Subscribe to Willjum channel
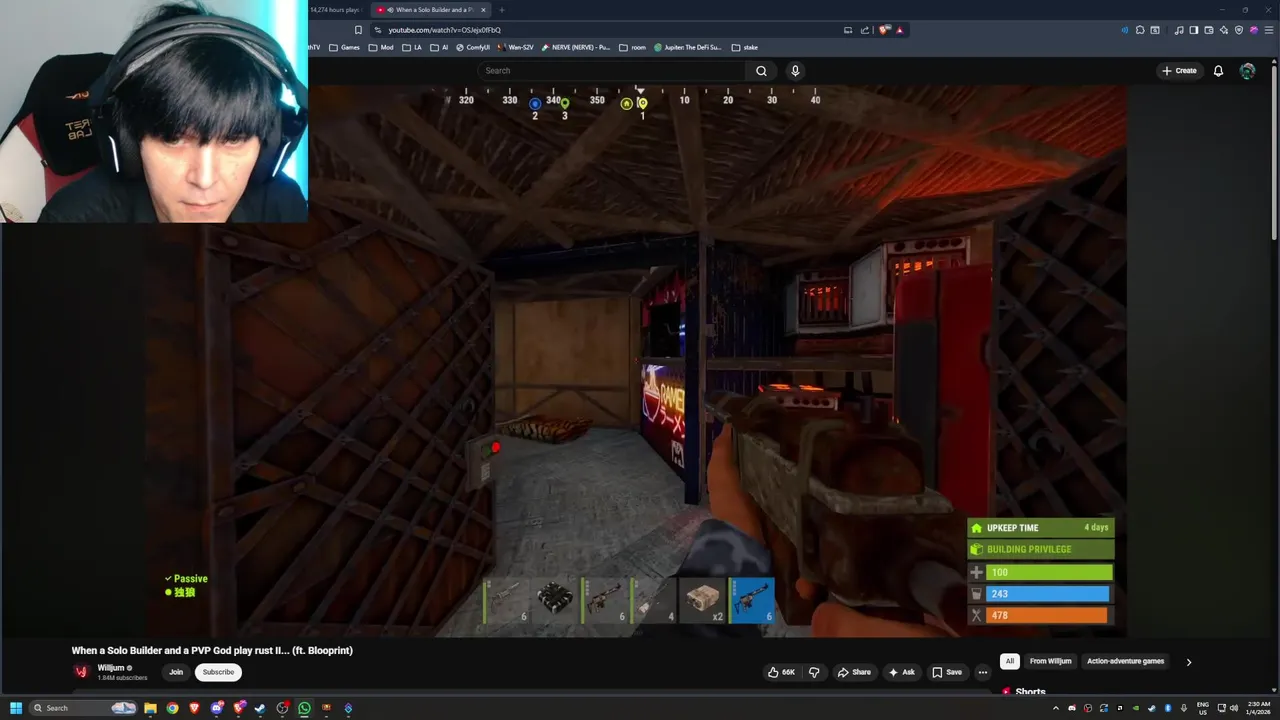1280x720 pixels. pos(218,672)
